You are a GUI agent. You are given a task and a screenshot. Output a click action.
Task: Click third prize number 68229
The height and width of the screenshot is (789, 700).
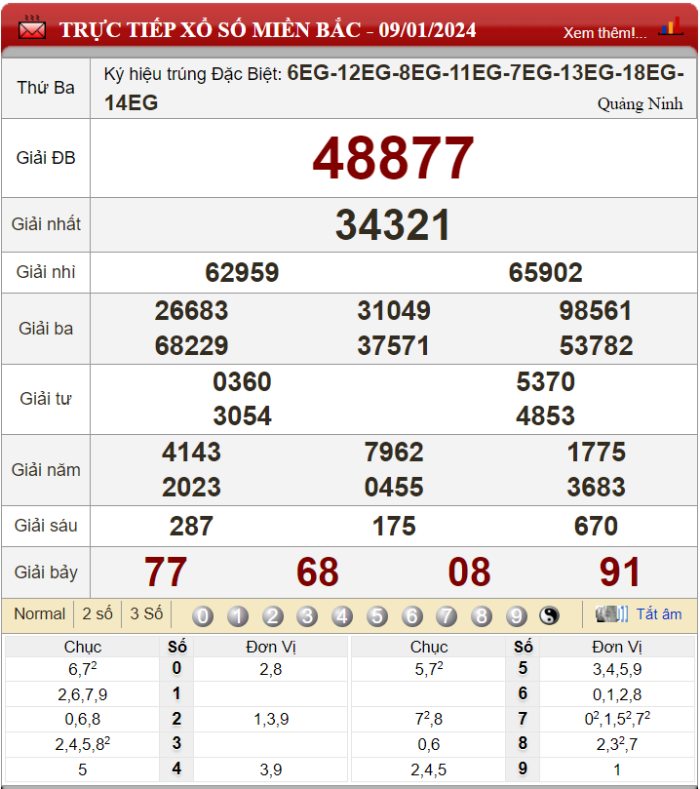[x=191, y=346]
